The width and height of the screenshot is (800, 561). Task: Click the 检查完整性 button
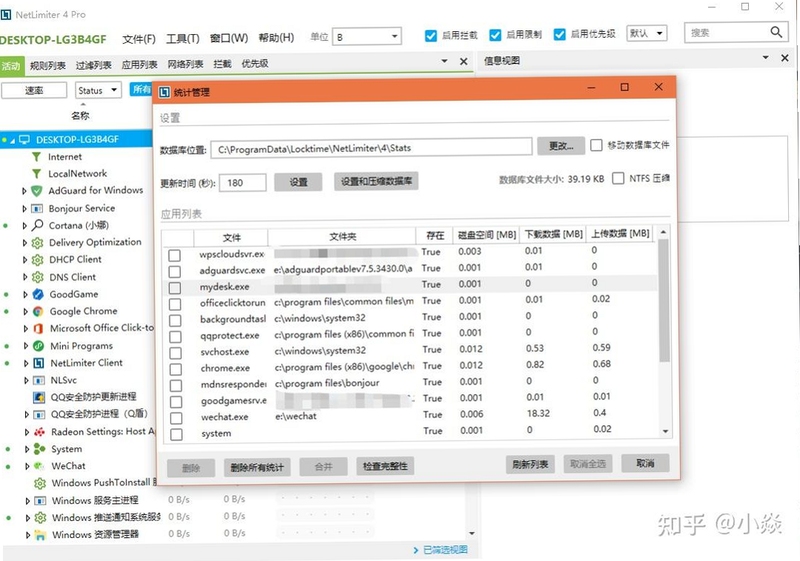[x=385, y=466]
